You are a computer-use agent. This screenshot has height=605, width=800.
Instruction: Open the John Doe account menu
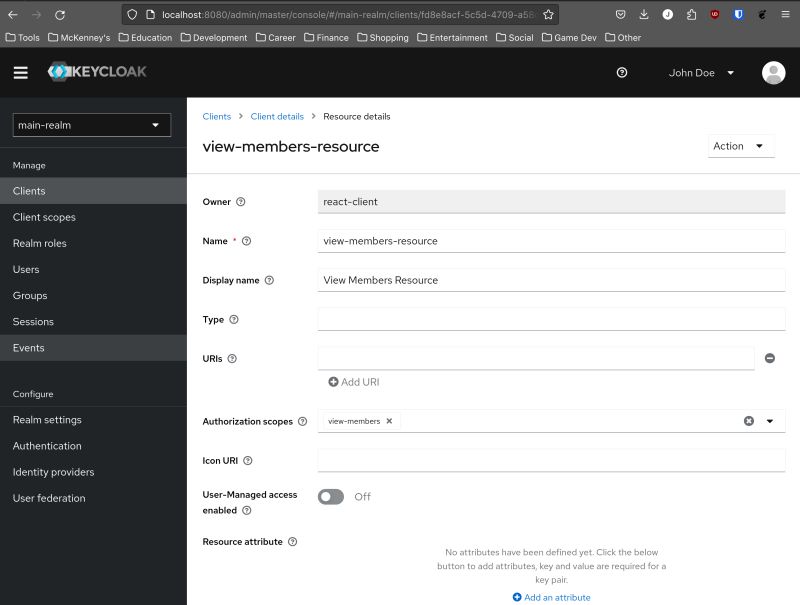706,72
